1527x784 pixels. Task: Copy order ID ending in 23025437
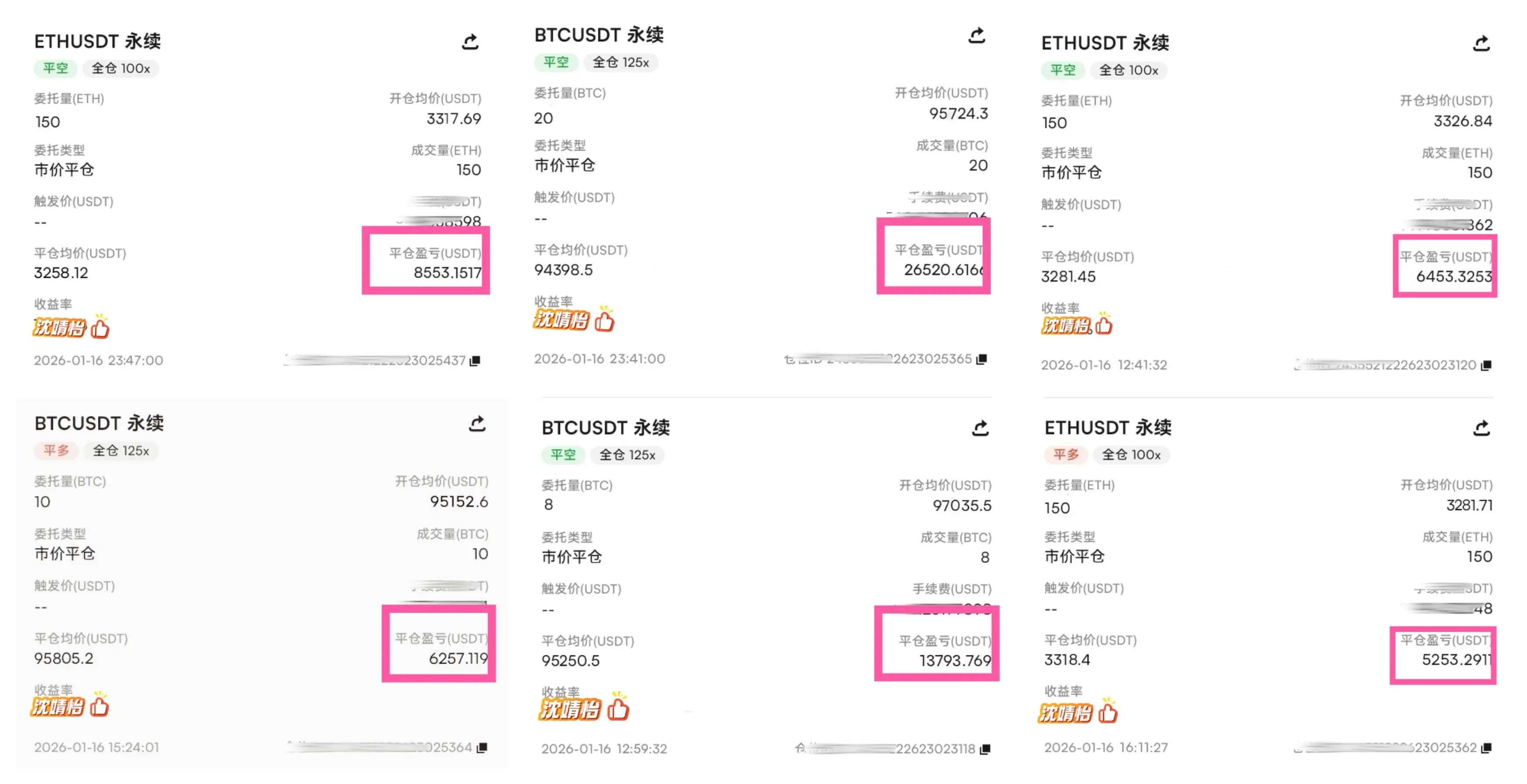click(475, 361)
